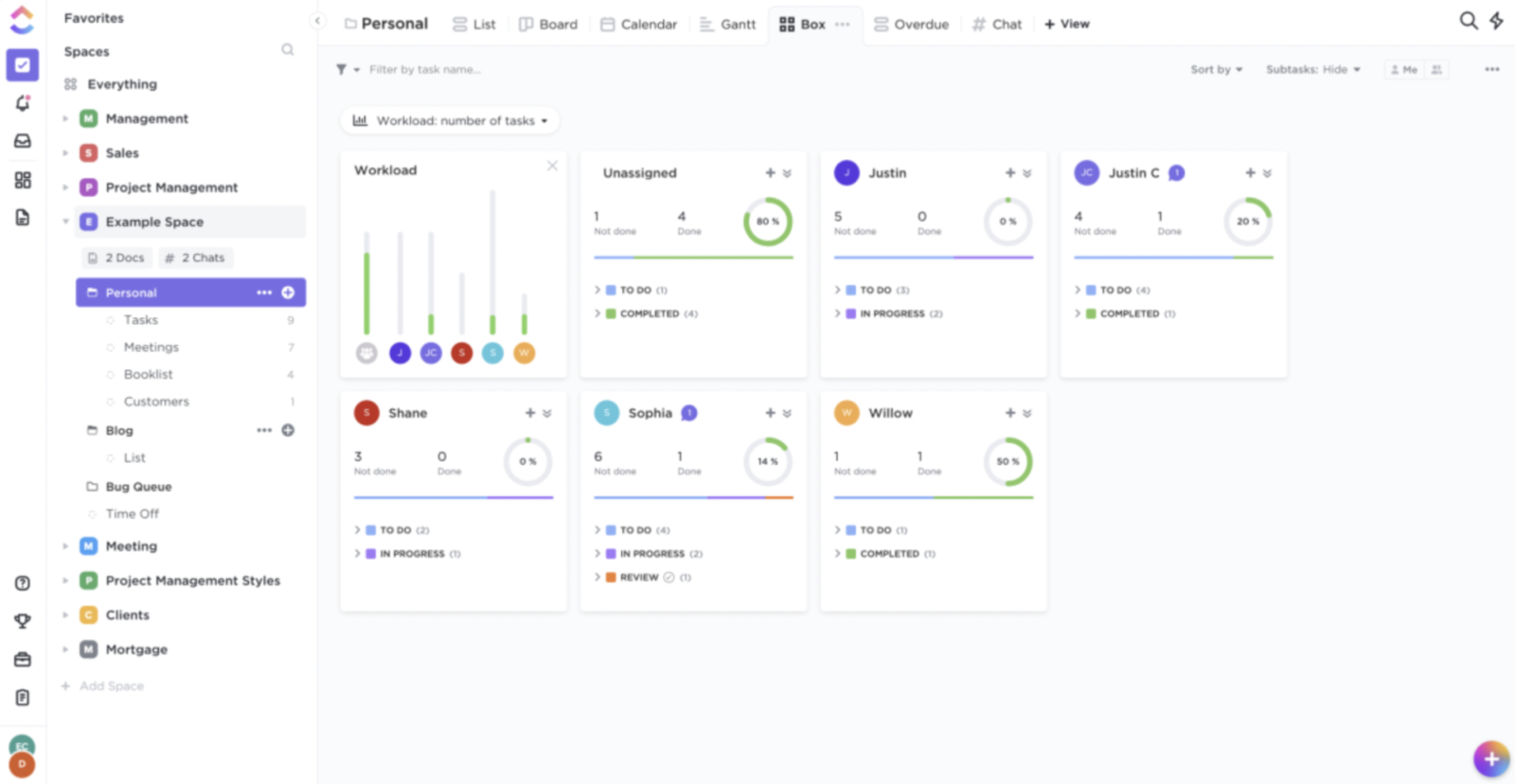
Task: Open the Sort by dropdown
Action: point(1216,70)
